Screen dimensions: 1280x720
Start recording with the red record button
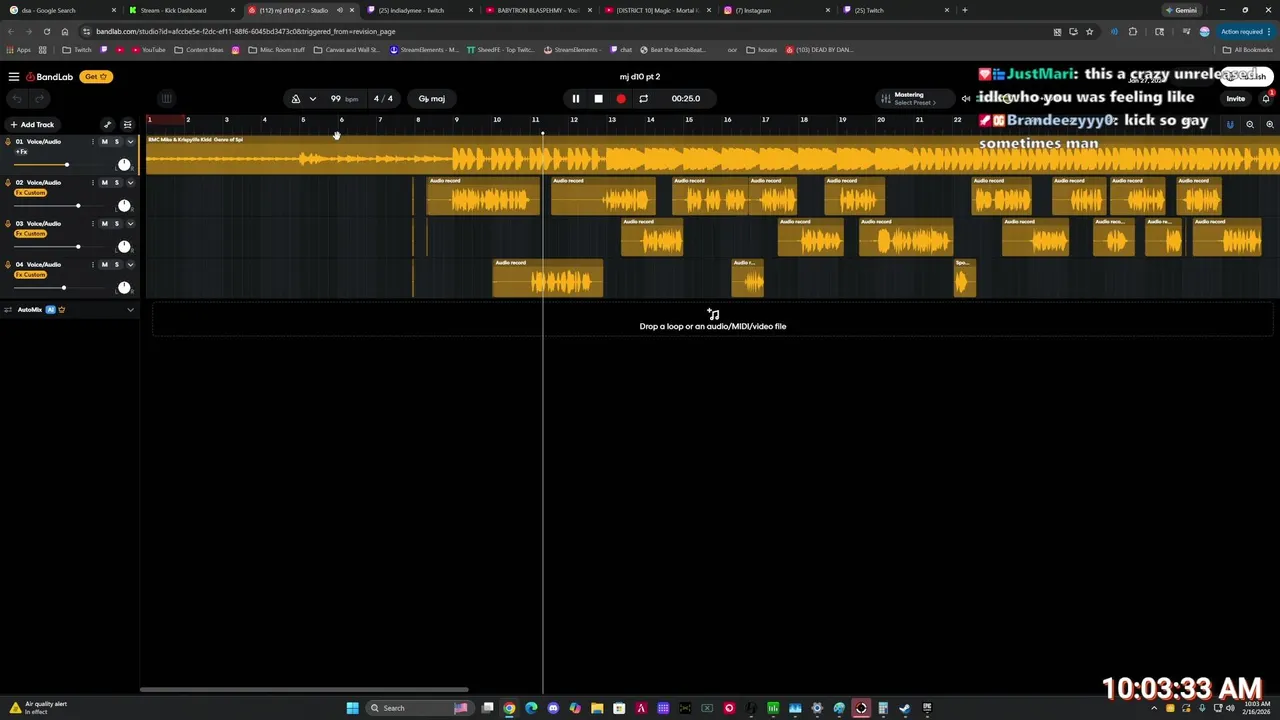[621, 99]
